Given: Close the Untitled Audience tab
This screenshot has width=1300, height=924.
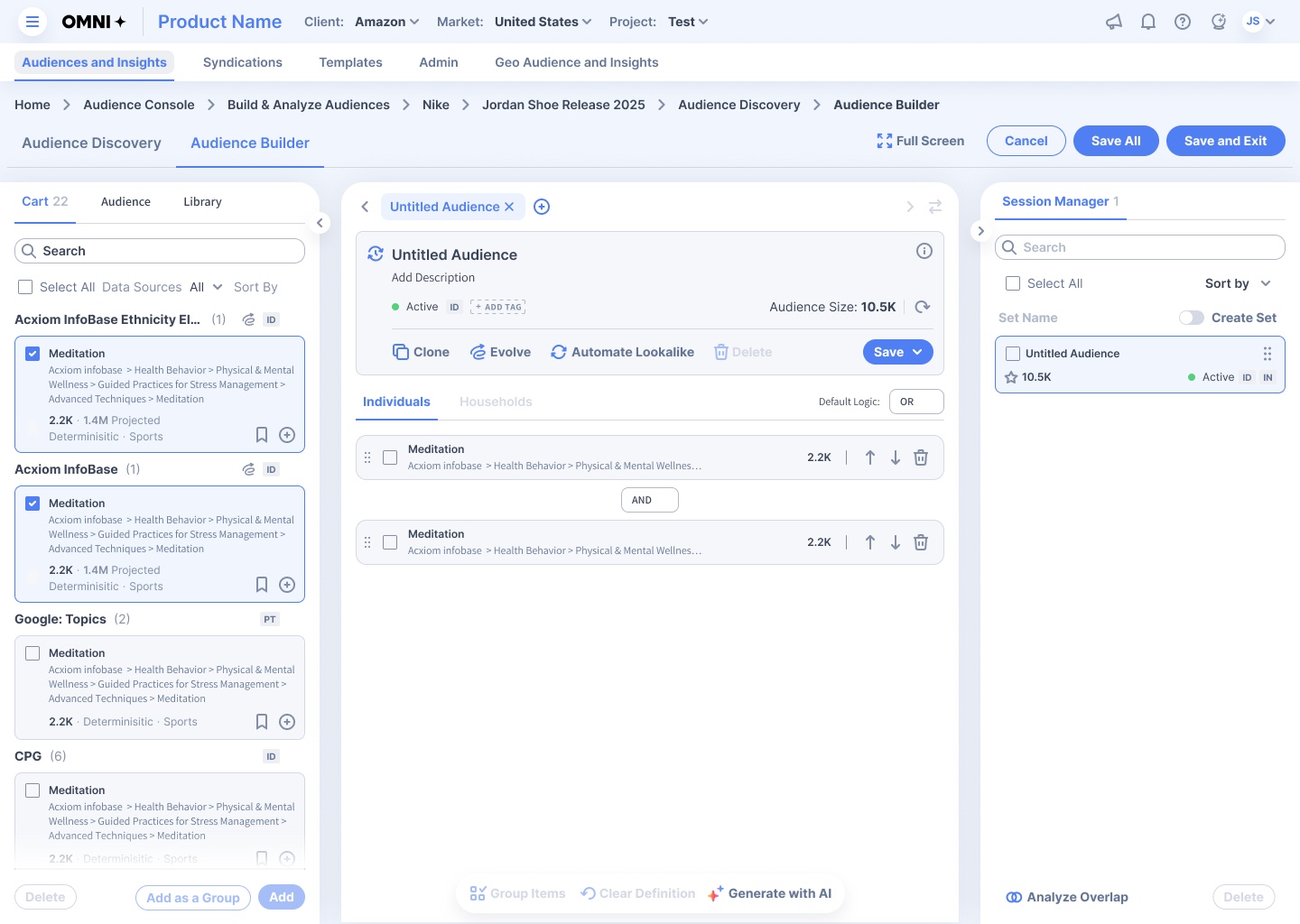Looking at the screenshot, I should 509,207.
